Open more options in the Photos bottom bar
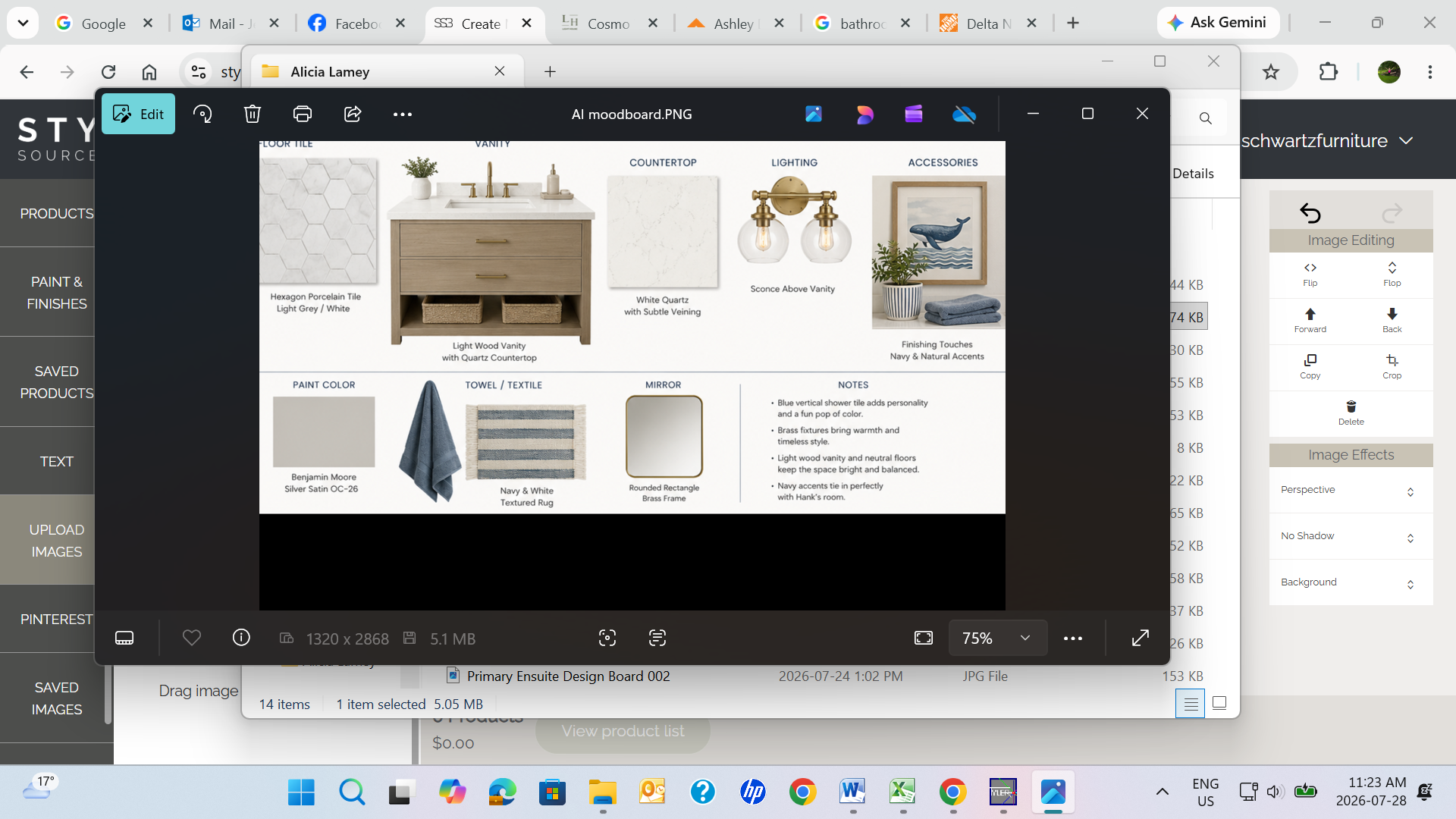This screenshot has width=1456, height=819. (x=1073, y=638)
